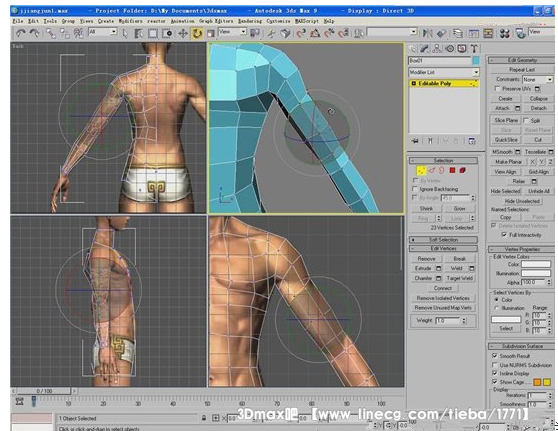
Task: Click the Render Scene teapot icon
Action: [521, 33]
